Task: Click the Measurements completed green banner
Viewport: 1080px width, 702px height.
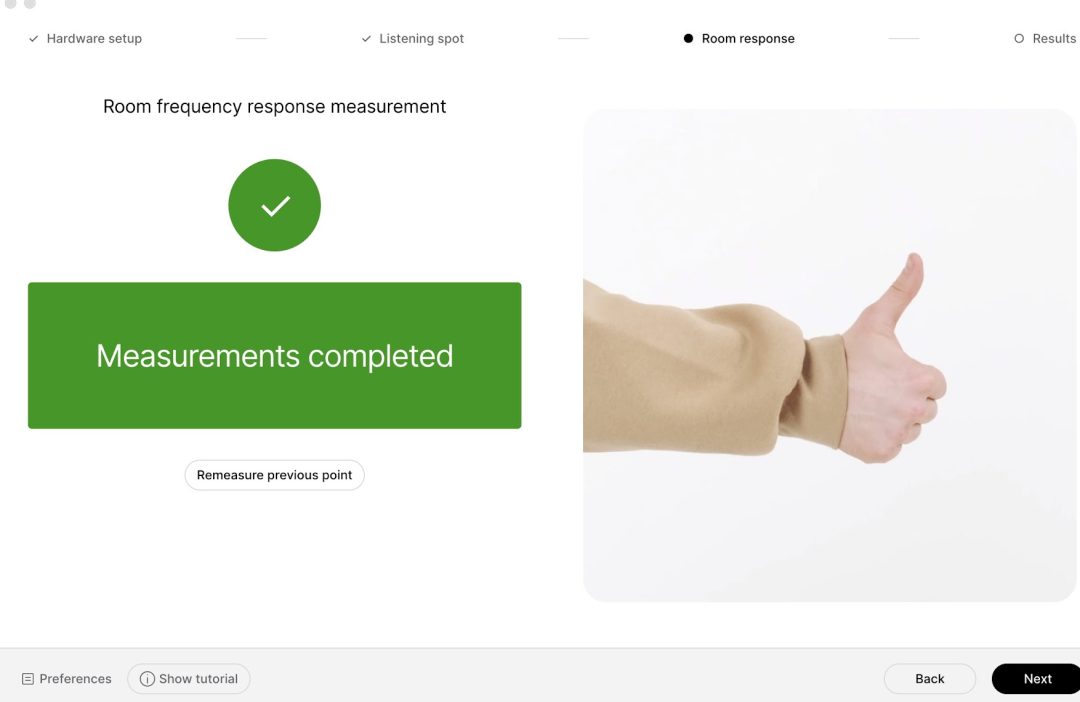Action: [x=274, y=355]
